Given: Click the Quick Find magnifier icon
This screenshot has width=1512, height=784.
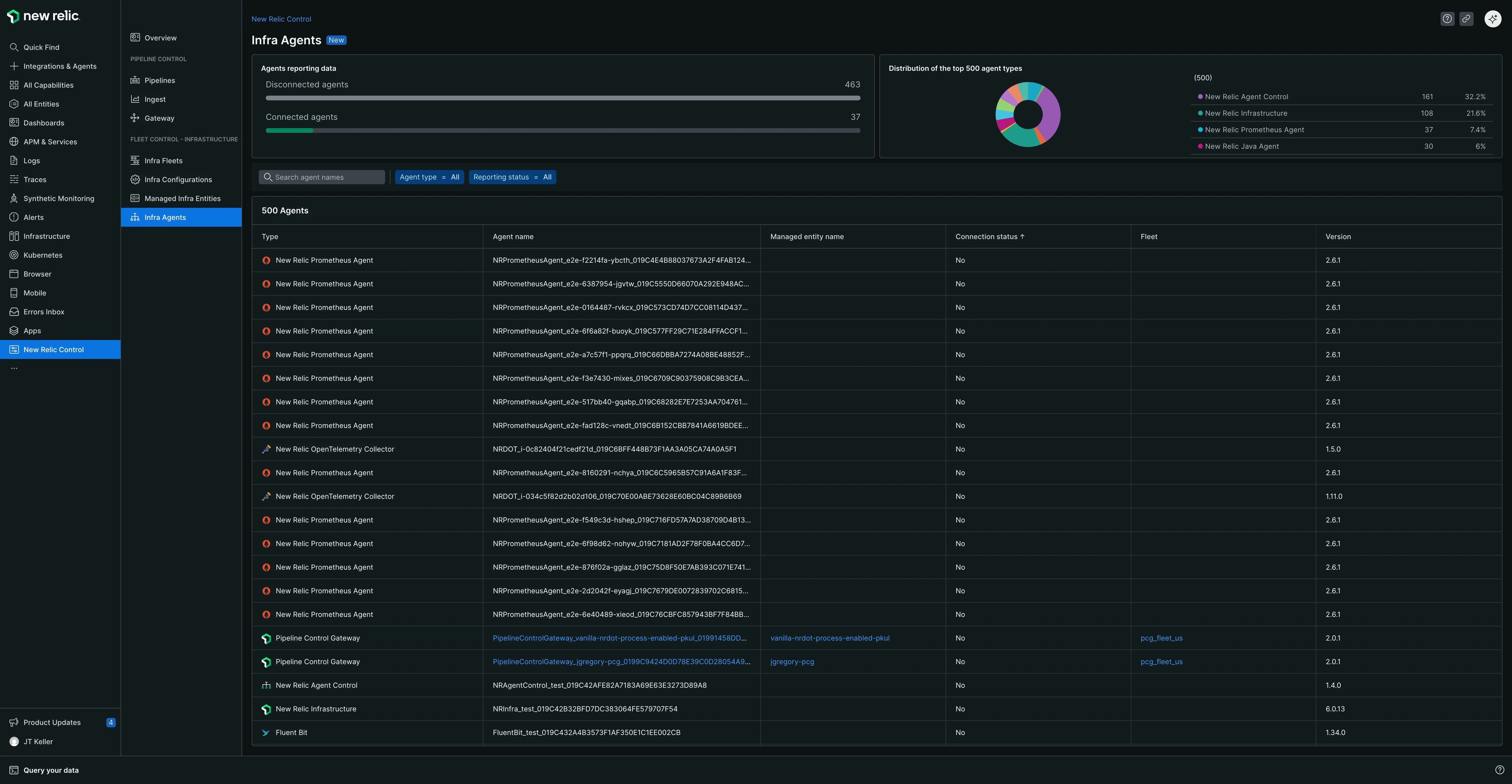Looking at the screenshot, I should 14,48.
